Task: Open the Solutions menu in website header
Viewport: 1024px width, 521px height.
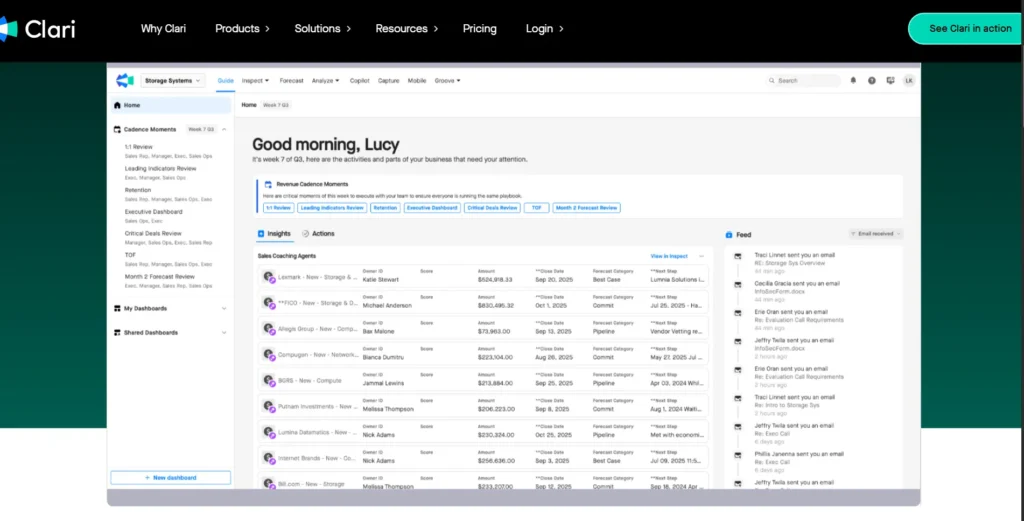Action: pyautogui.click(x=323, y=29)
